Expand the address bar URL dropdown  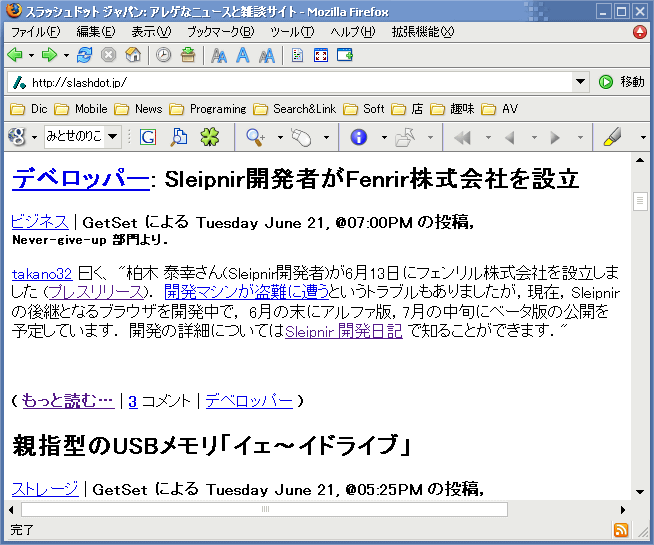tap(580, 81)
